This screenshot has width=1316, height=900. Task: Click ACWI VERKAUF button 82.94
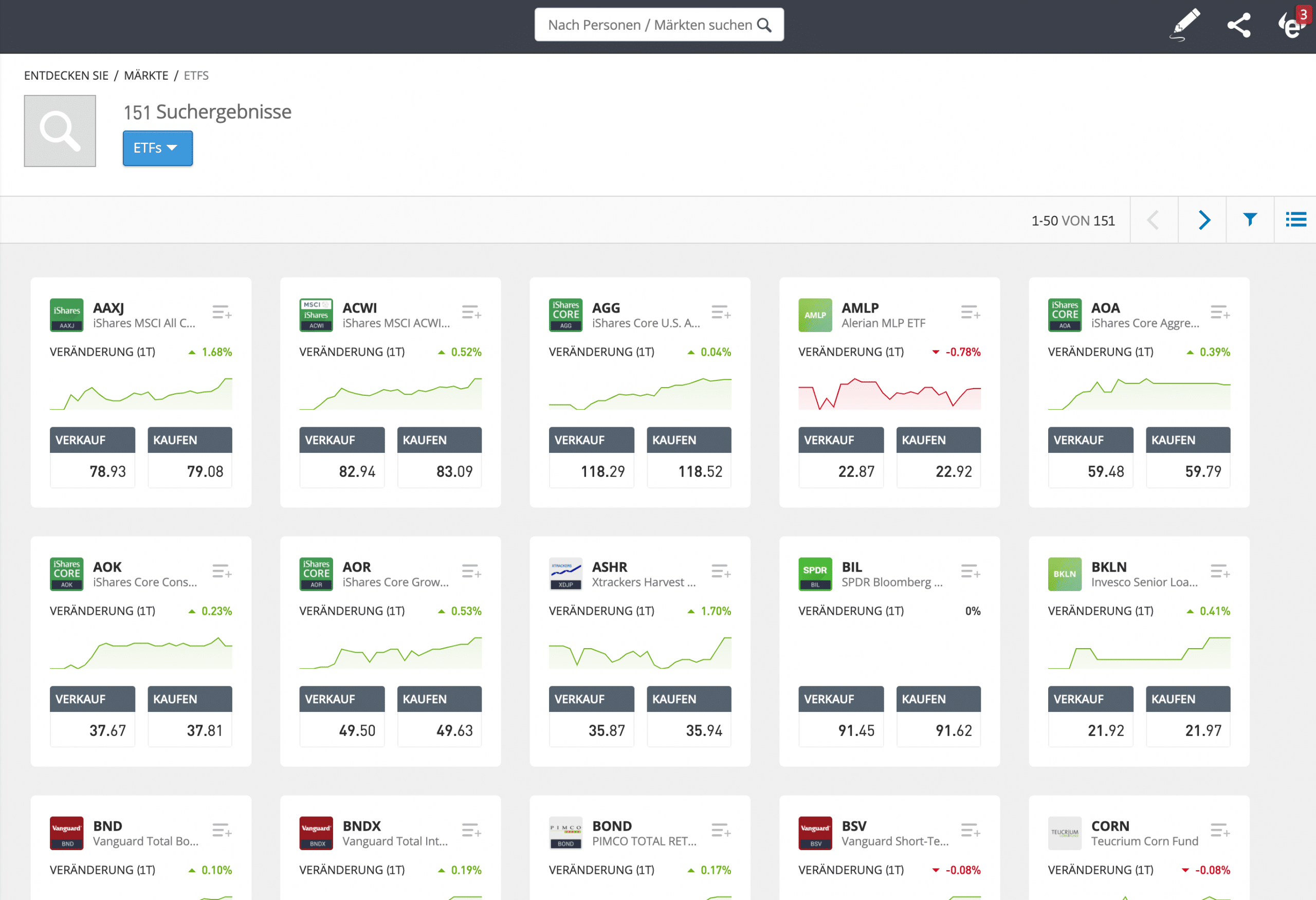coord(342,457)
